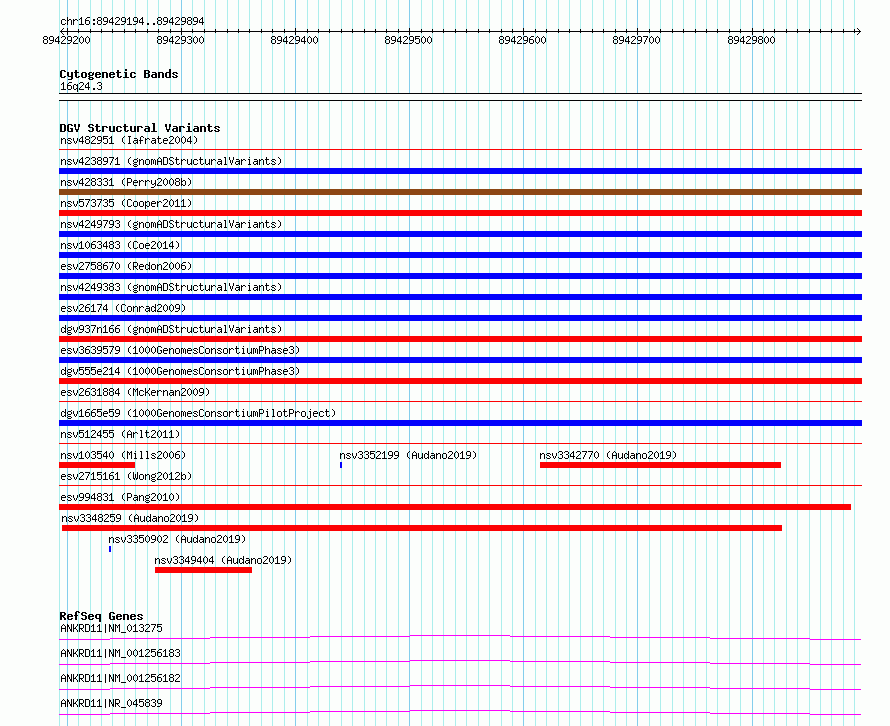Click ruler position 89429200
Image resolution: width=890 pixels, height=726 pixels.
66,40
